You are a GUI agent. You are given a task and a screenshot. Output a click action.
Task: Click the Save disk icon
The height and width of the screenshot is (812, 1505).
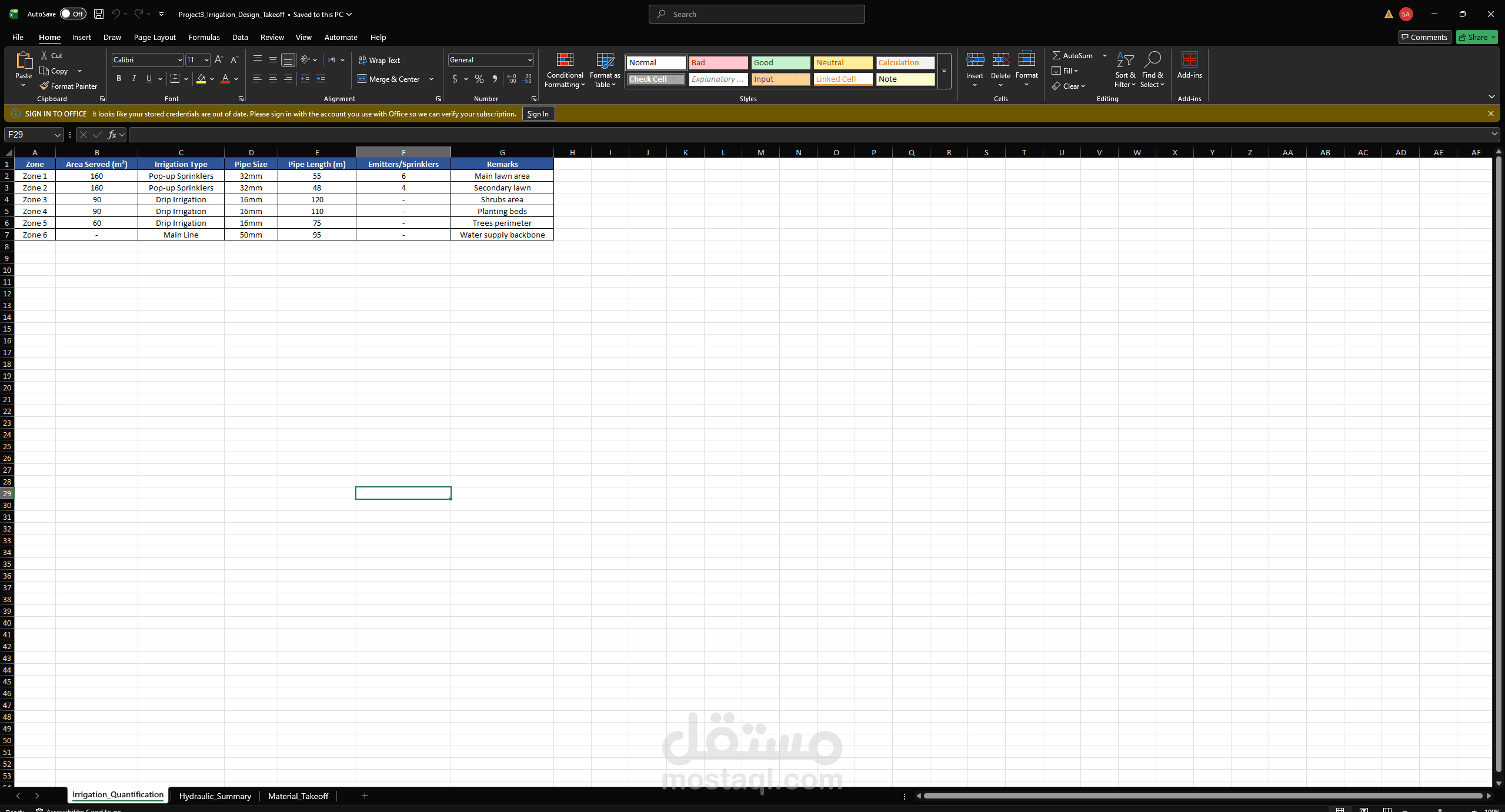(x=99, y=14)
